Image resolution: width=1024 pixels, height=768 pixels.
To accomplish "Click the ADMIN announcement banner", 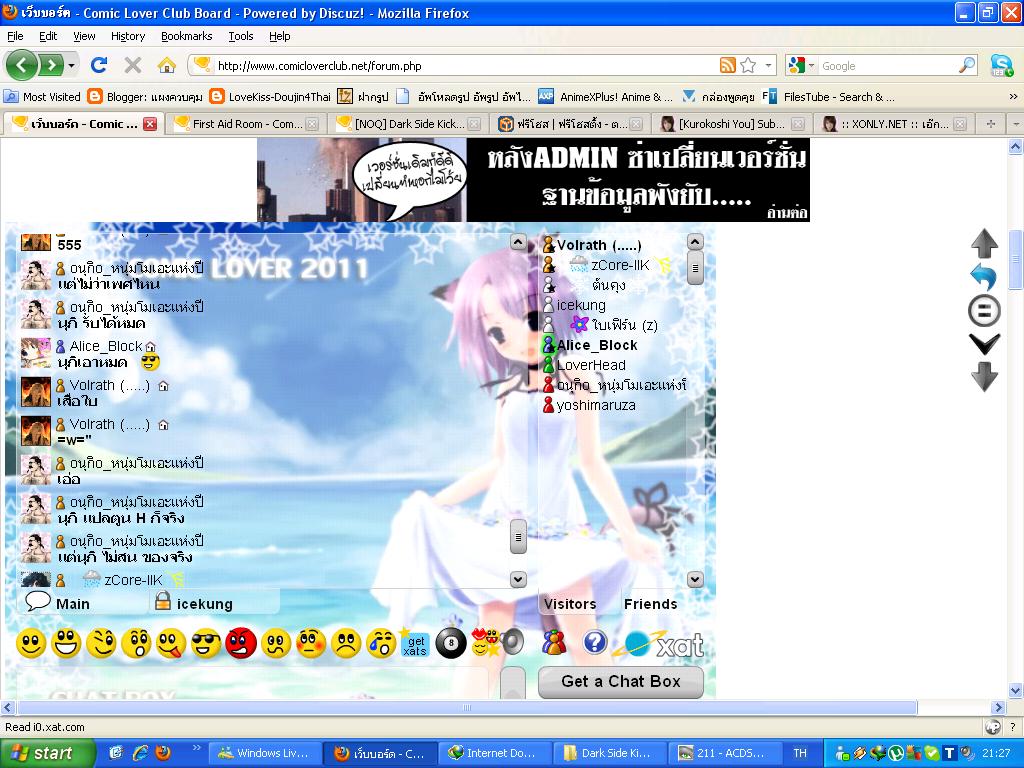I will (x=533, y=180).
